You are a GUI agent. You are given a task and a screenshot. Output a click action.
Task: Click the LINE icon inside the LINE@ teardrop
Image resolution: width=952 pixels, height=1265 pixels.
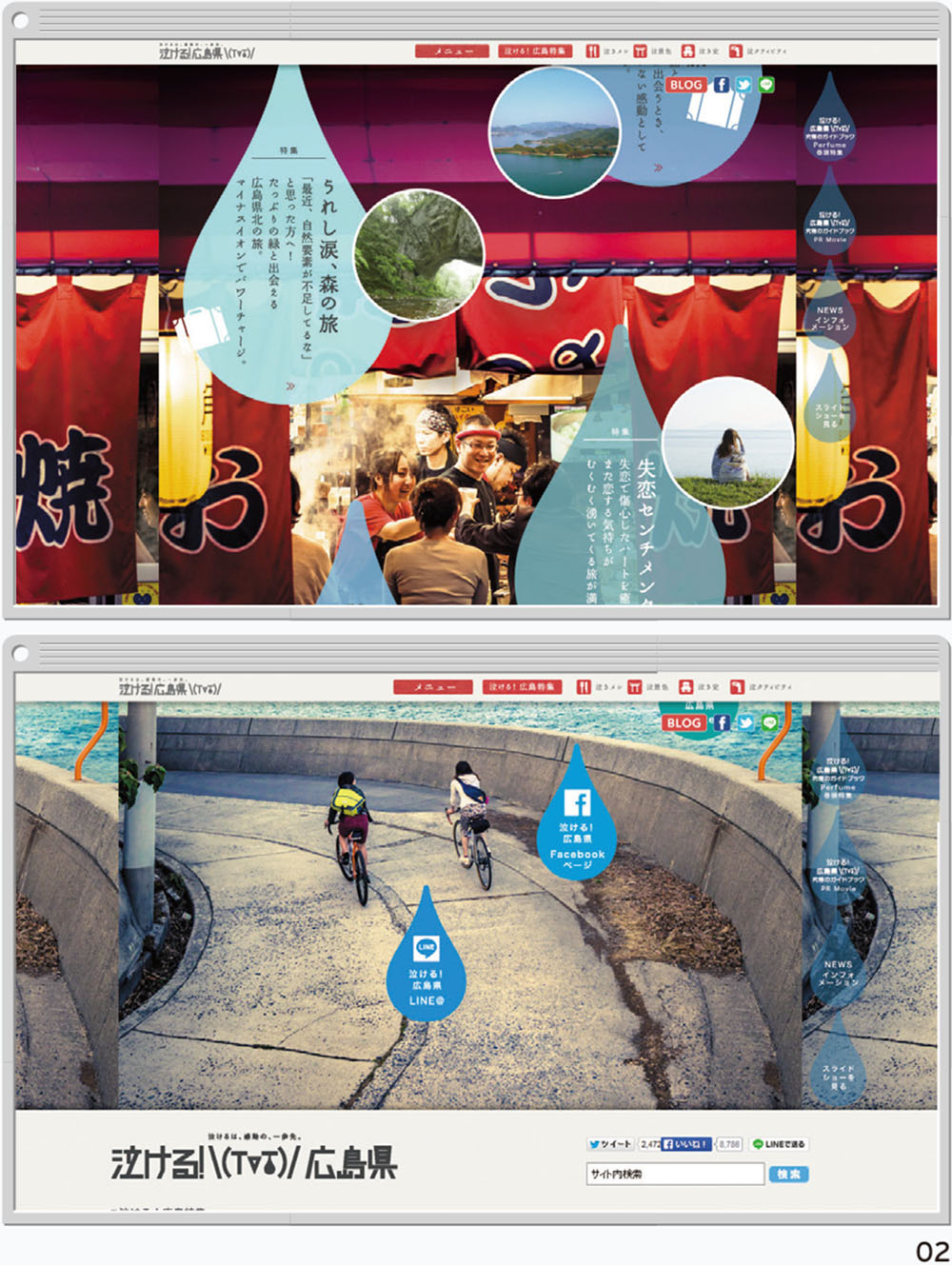point(426,948)
